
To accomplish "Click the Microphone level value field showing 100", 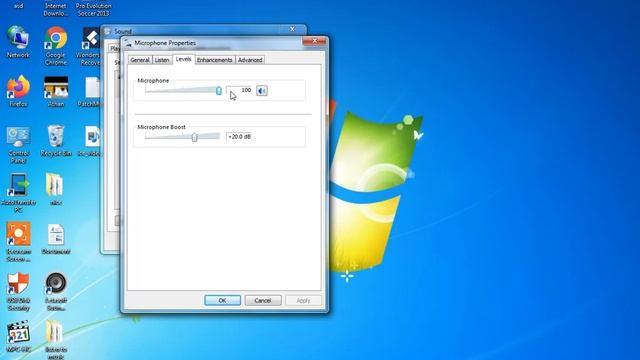I will (240, 90).
